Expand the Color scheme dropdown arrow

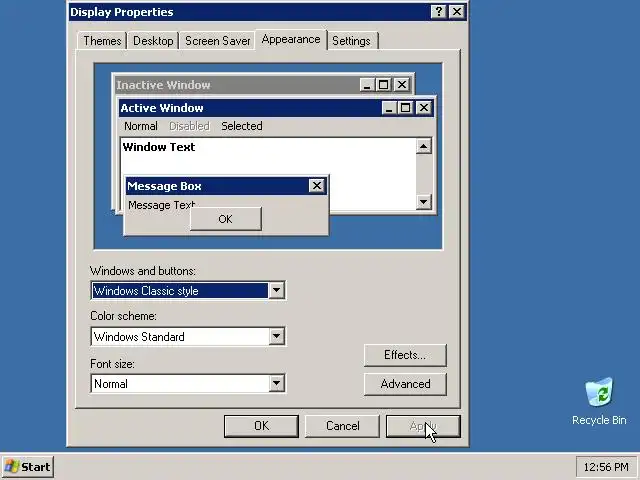coord(277,336)
